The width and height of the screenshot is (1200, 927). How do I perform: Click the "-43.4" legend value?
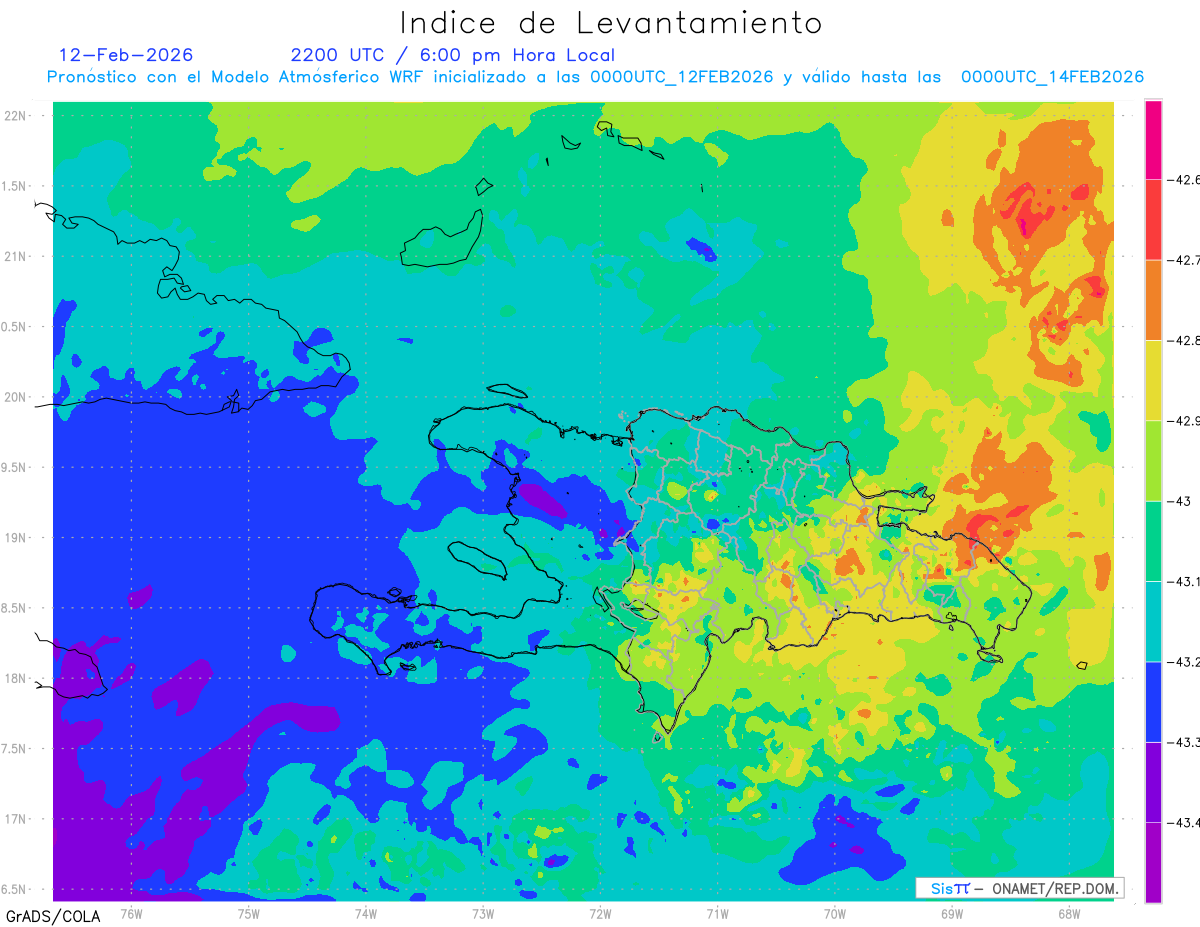(1183, 823)
